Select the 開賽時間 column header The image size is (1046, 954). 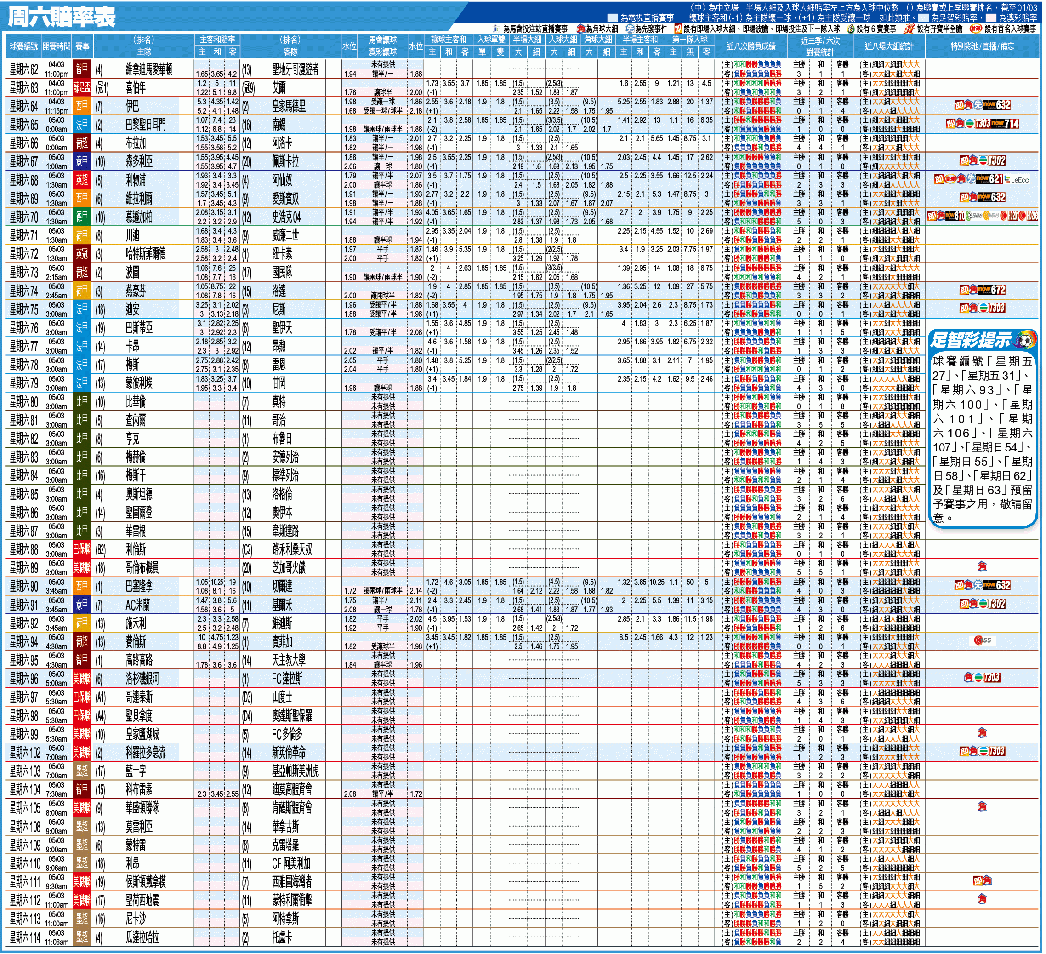pos(56,47)
